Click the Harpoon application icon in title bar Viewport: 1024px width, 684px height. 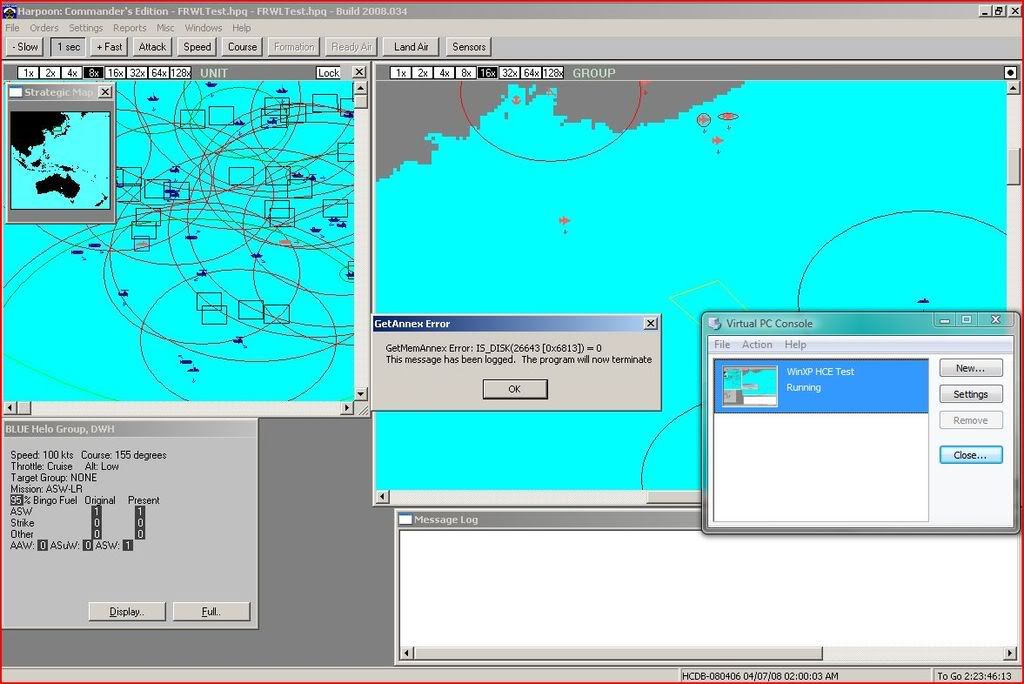coord(9,10)
